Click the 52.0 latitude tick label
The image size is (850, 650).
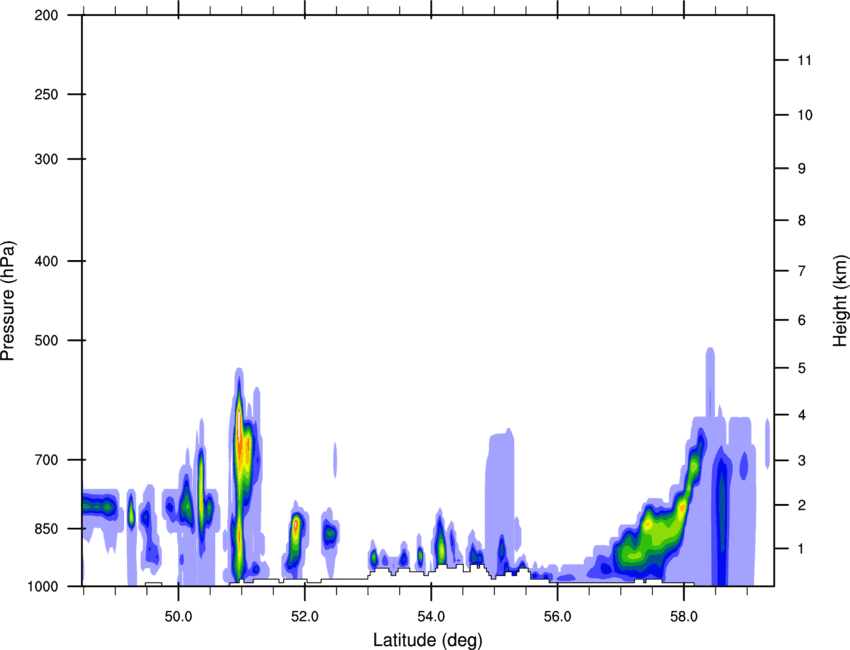pyautogui.click(x=305, y=616)
